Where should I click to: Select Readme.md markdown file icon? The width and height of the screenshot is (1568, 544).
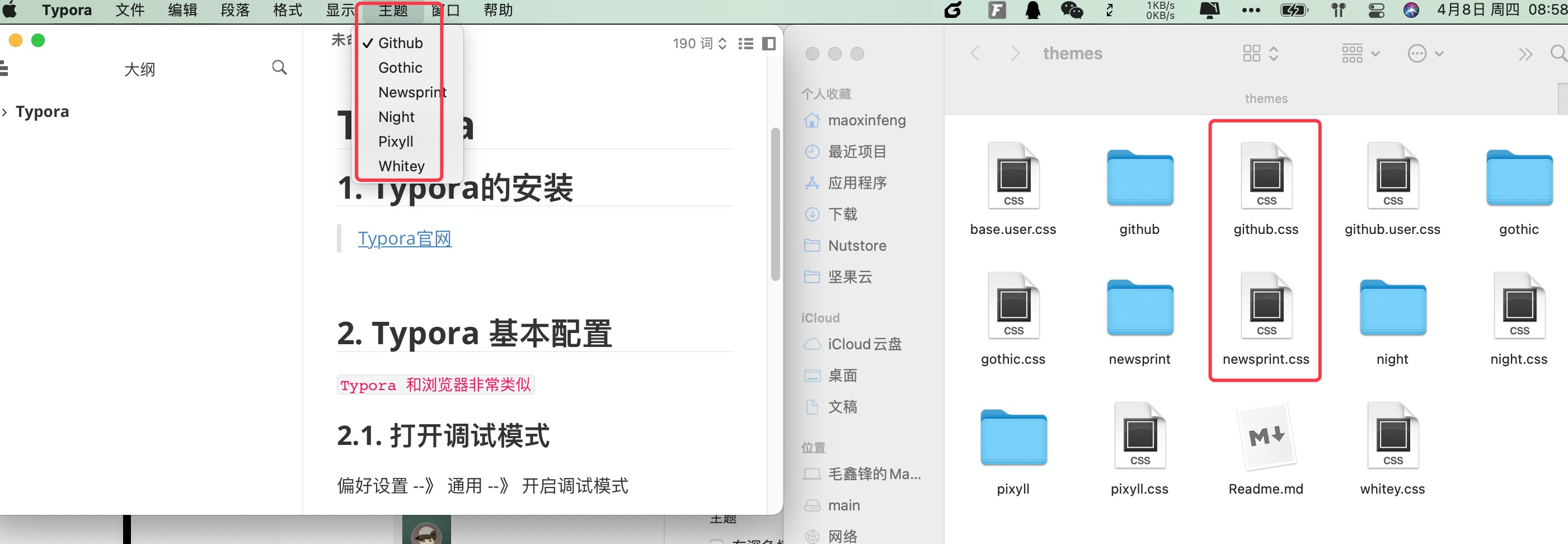[1267, 437]
